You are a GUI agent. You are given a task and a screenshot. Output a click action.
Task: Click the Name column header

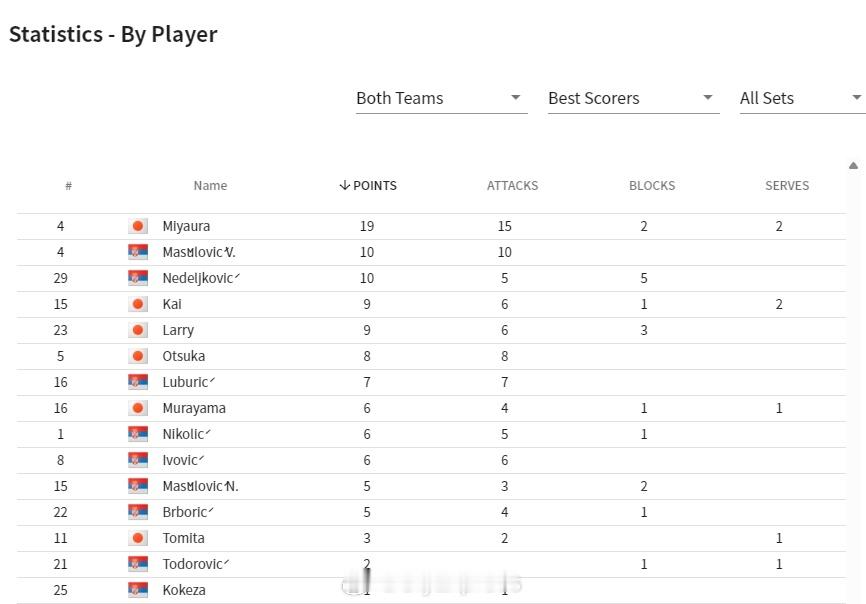click(210, 186)
